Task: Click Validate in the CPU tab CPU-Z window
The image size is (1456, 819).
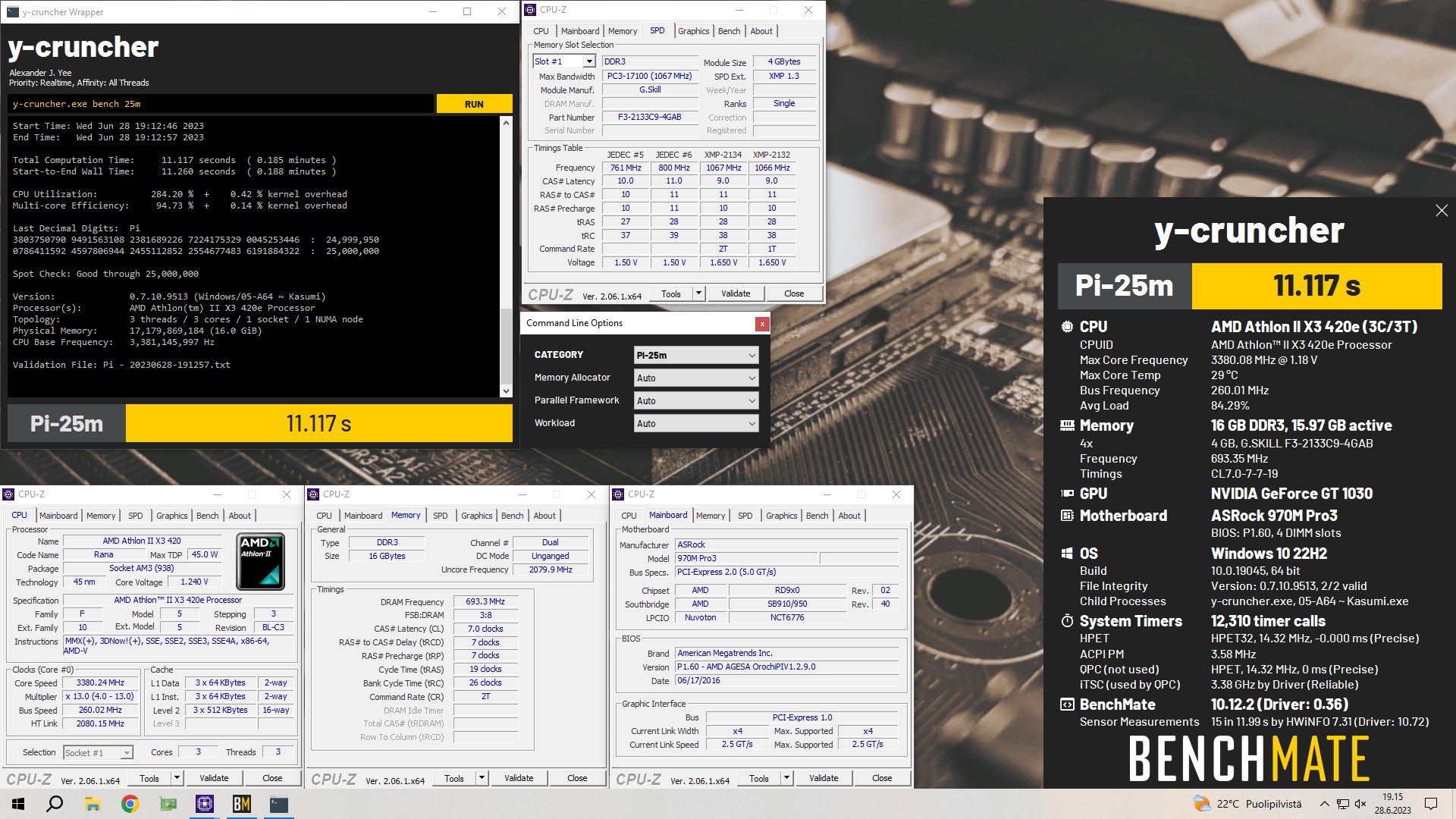Action: point(214,778)
